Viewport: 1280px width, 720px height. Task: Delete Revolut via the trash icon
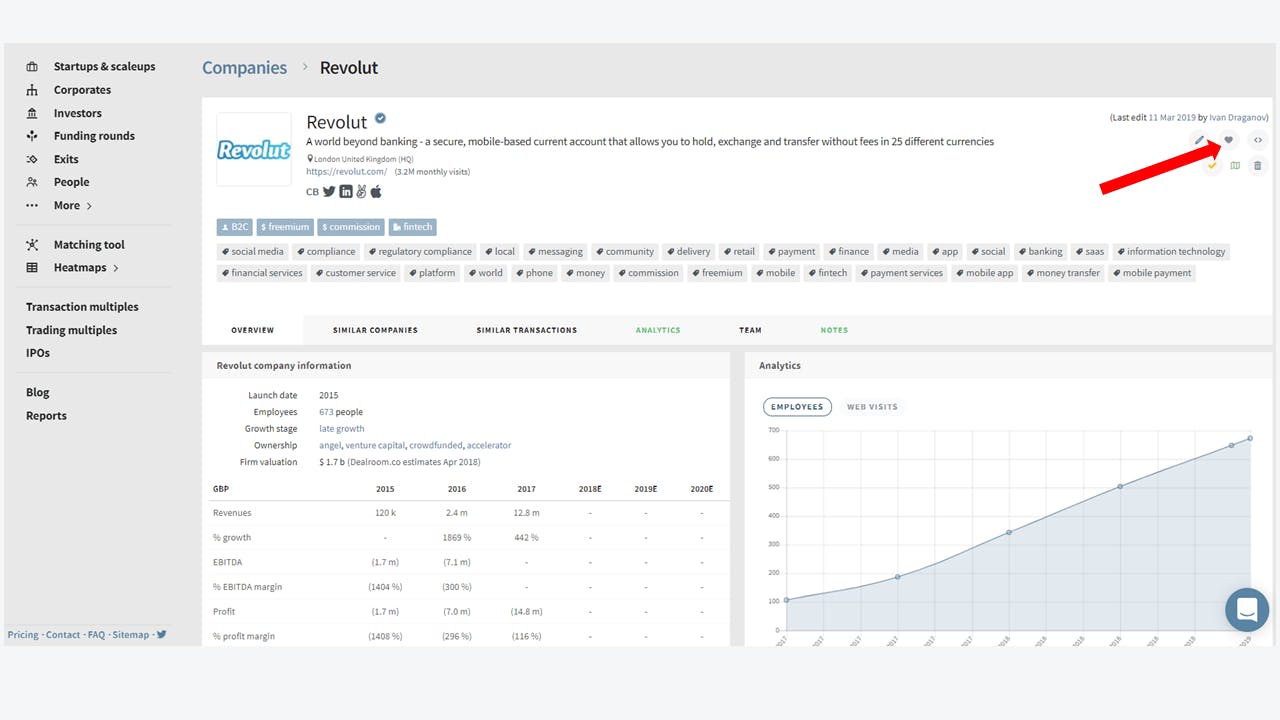coord(1257,165)
